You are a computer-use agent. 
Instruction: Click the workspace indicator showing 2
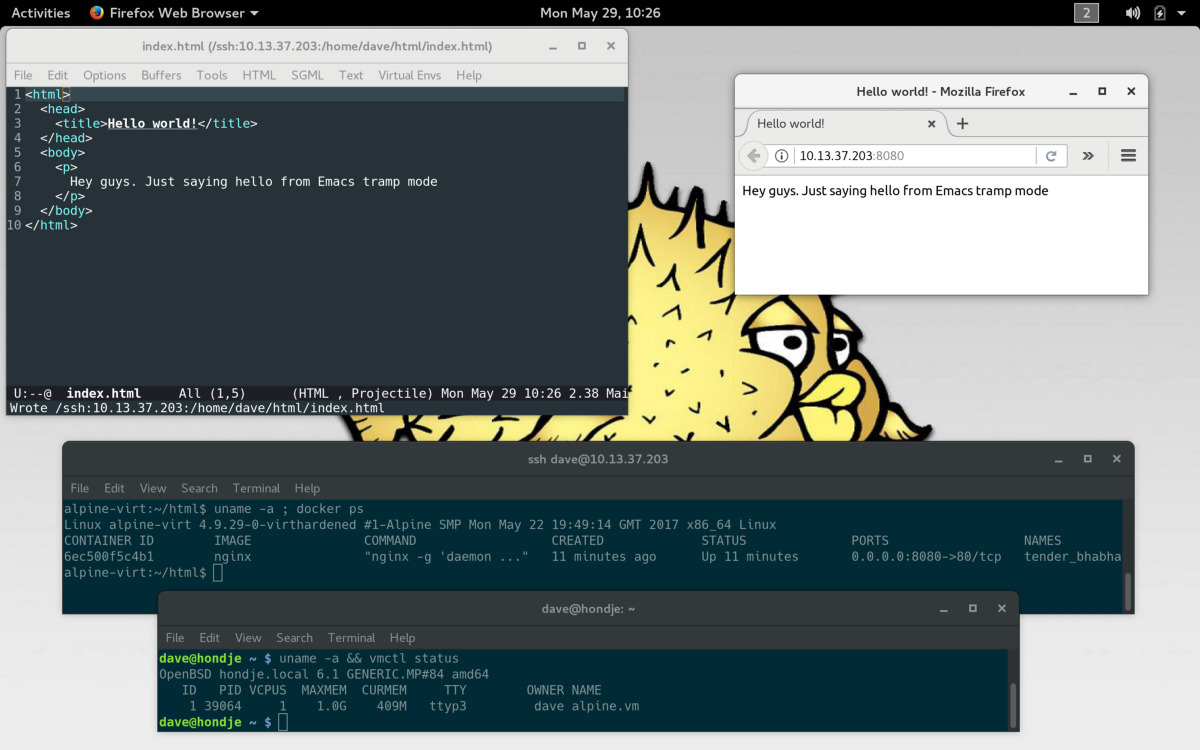[x=1086, y=13]
